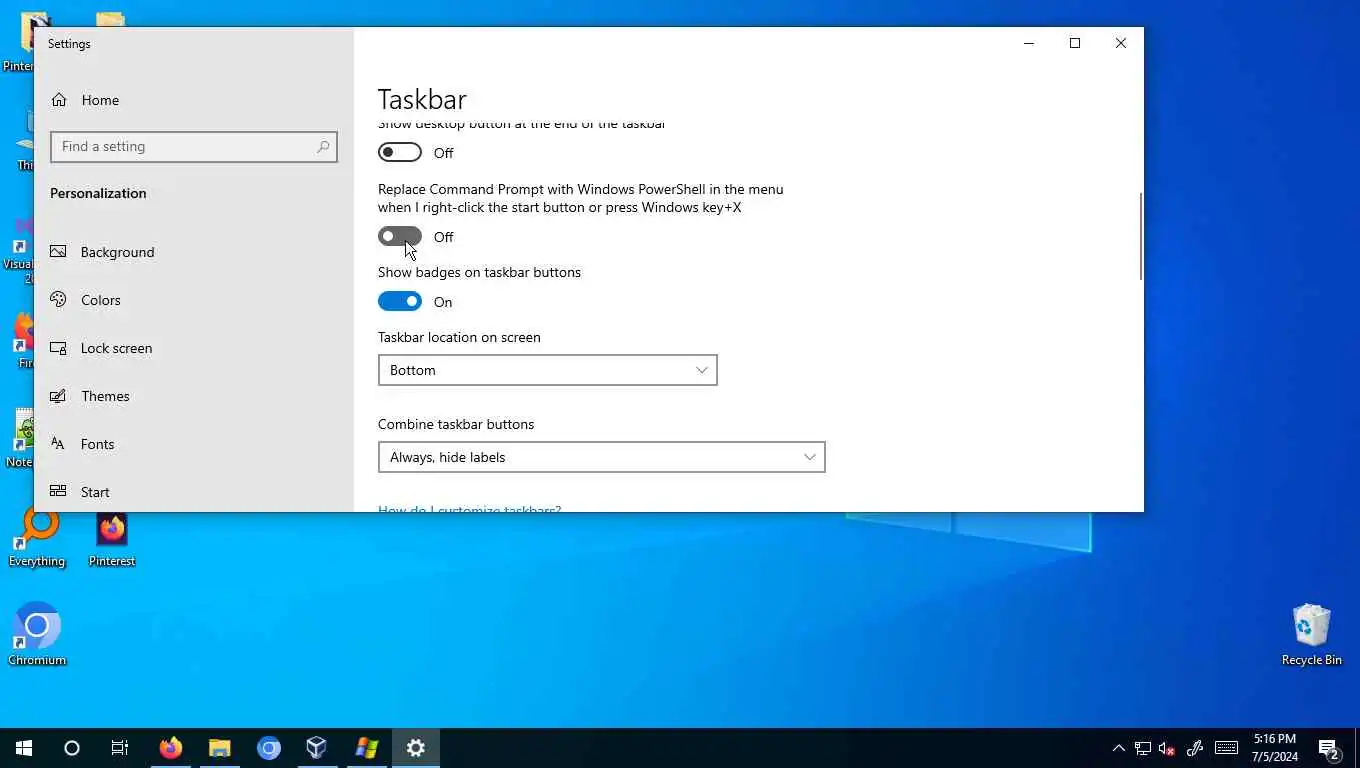Screen dimensions: 1360x768
Task: Select the Chromium desktop shortcut
Action: click(37, 634)
